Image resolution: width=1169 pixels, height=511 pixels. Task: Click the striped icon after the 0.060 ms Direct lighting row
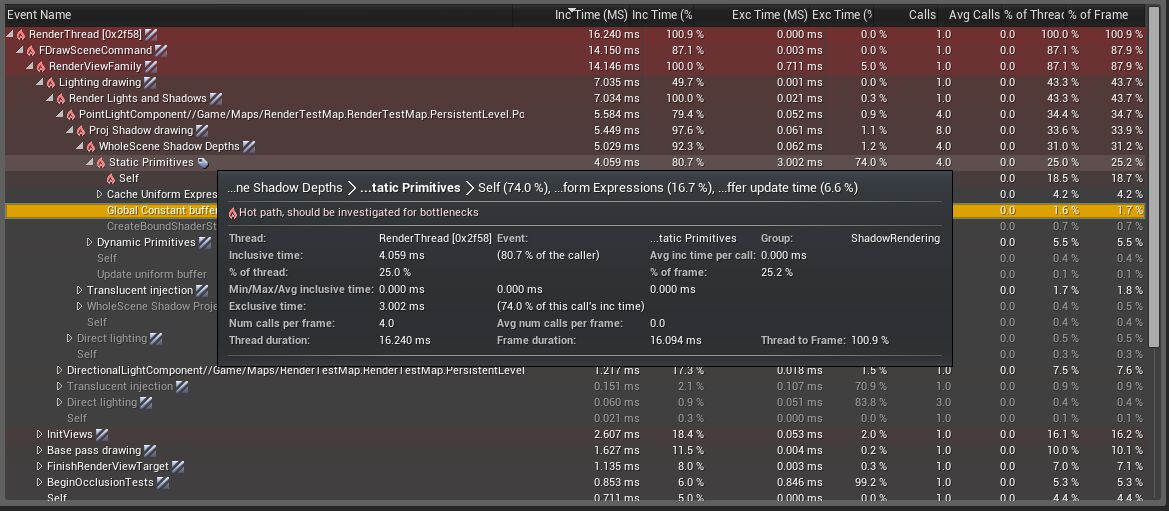tap(146, 403)
